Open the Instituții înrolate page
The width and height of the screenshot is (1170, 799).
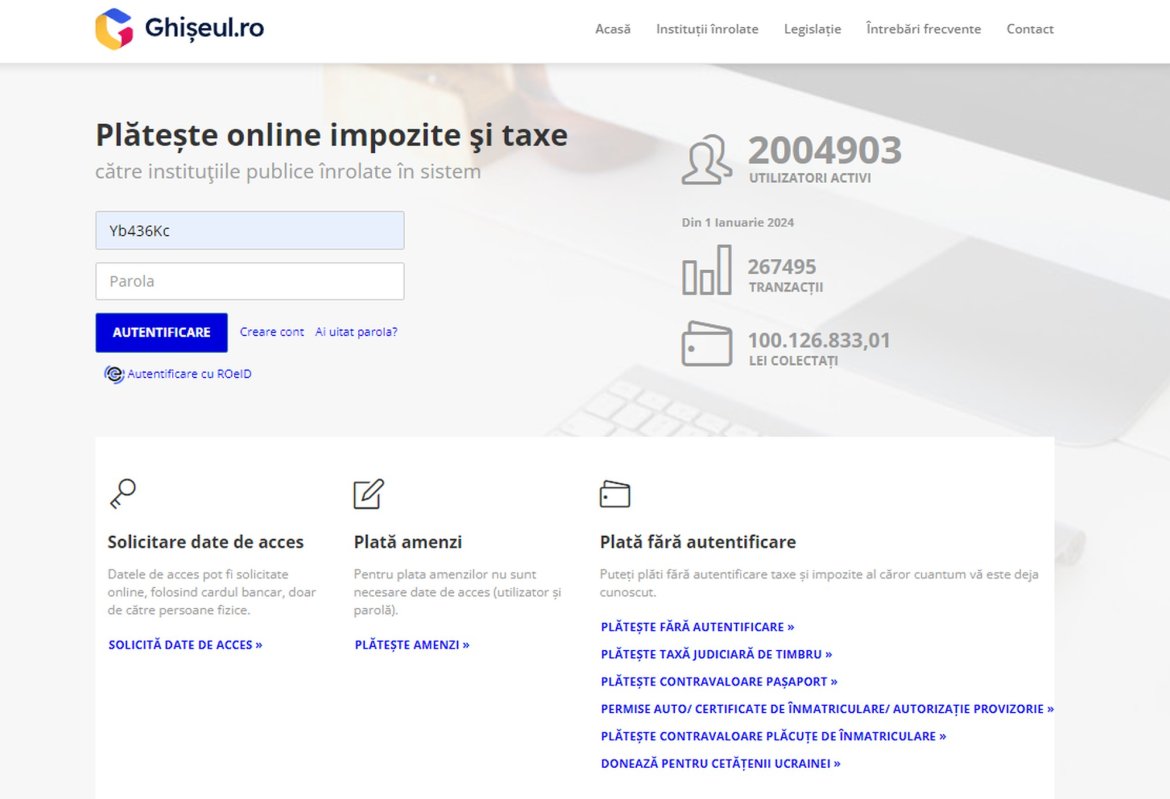706,29
